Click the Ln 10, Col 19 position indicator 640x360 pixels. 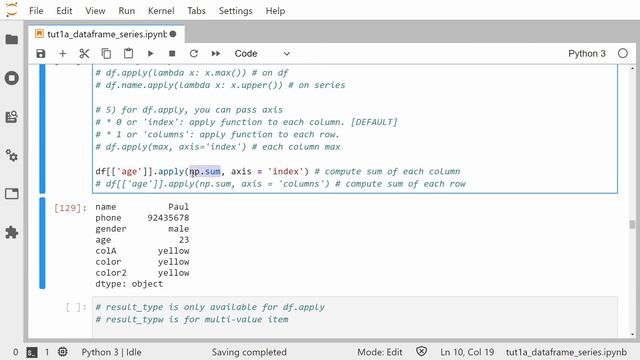click(467, 352)
